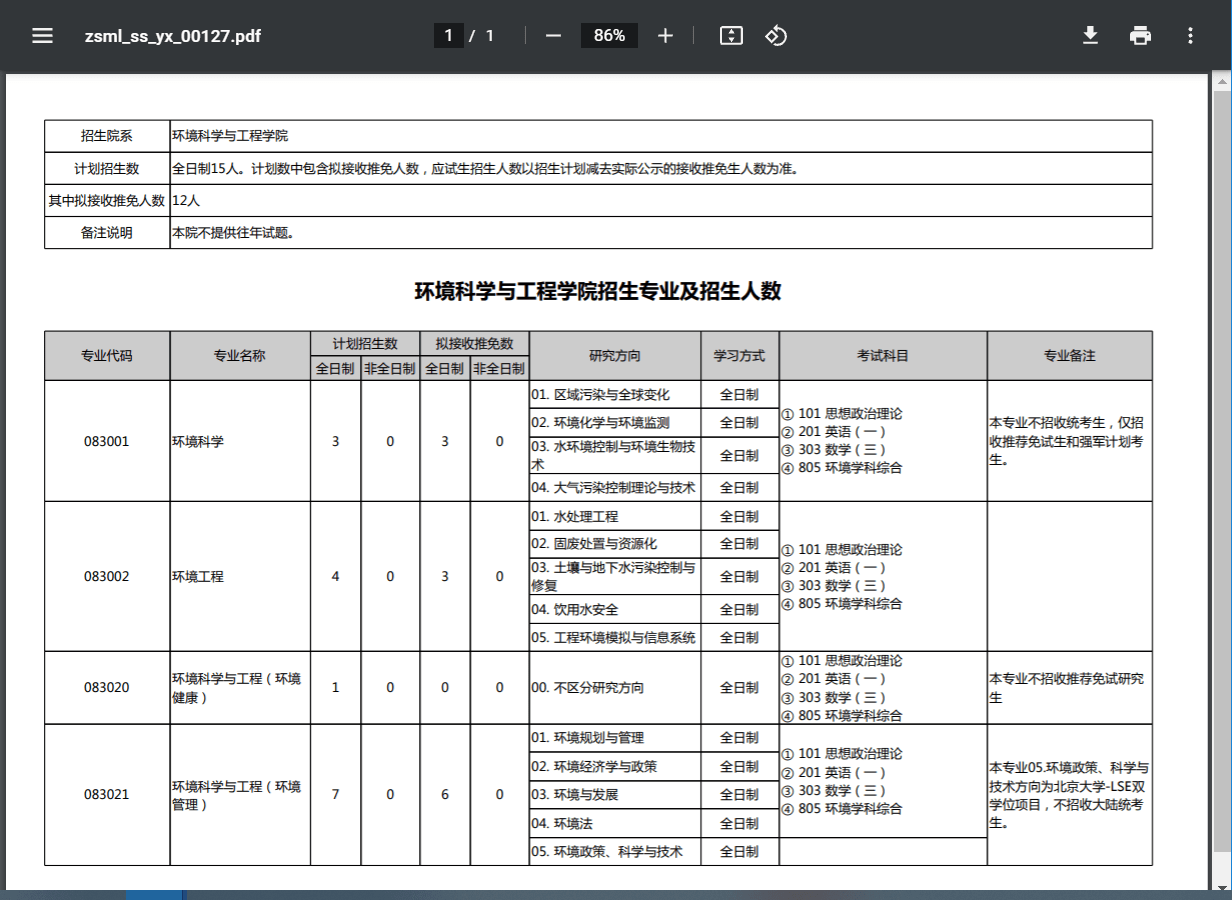
Task: Click the 083001 major code cell
Action: tap(107, 441)
